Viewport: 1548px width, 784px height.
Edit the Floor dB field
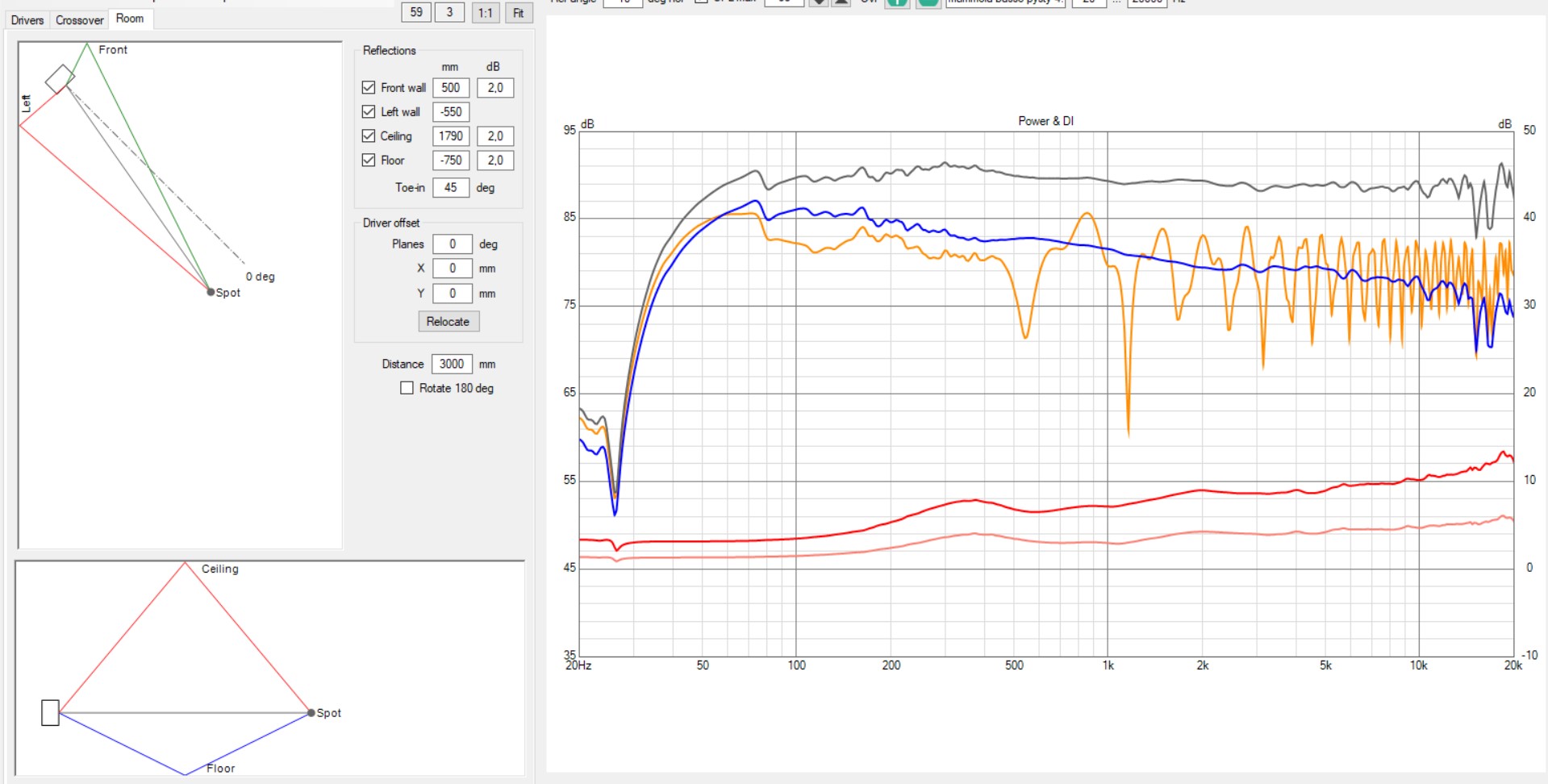coord(495,160)
